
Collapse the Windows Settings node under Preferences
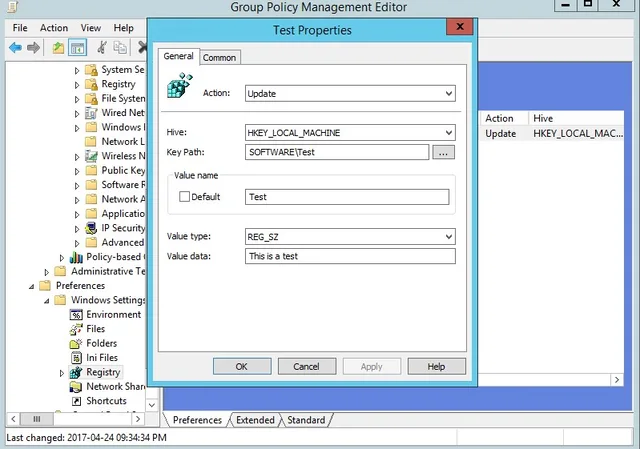(x=47, y=301)
